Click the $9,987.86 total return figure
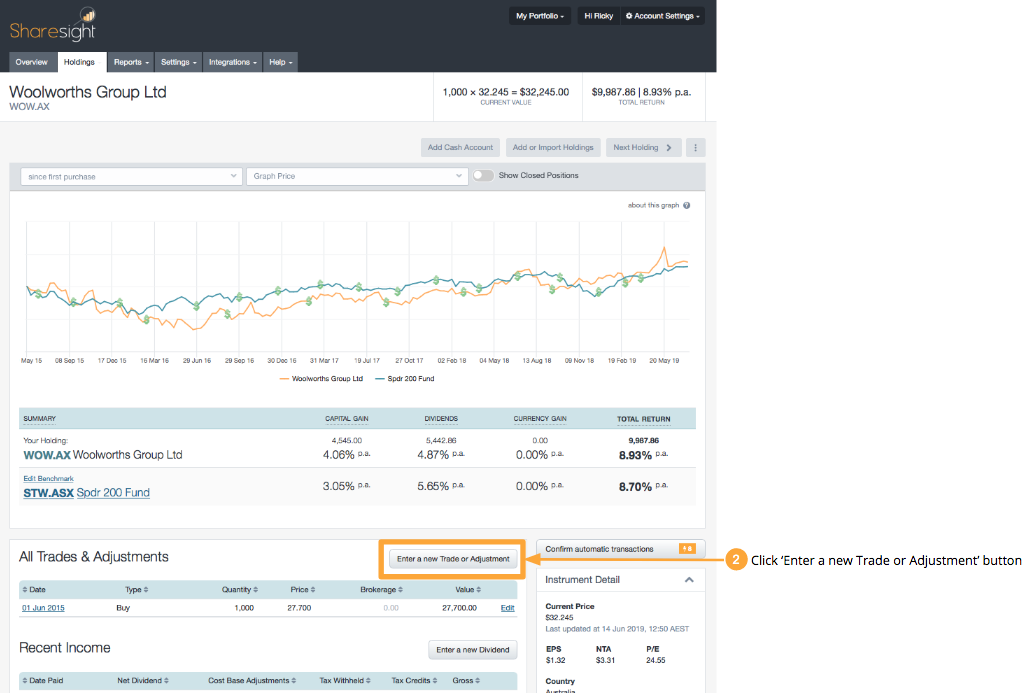 tap(641, 92)
